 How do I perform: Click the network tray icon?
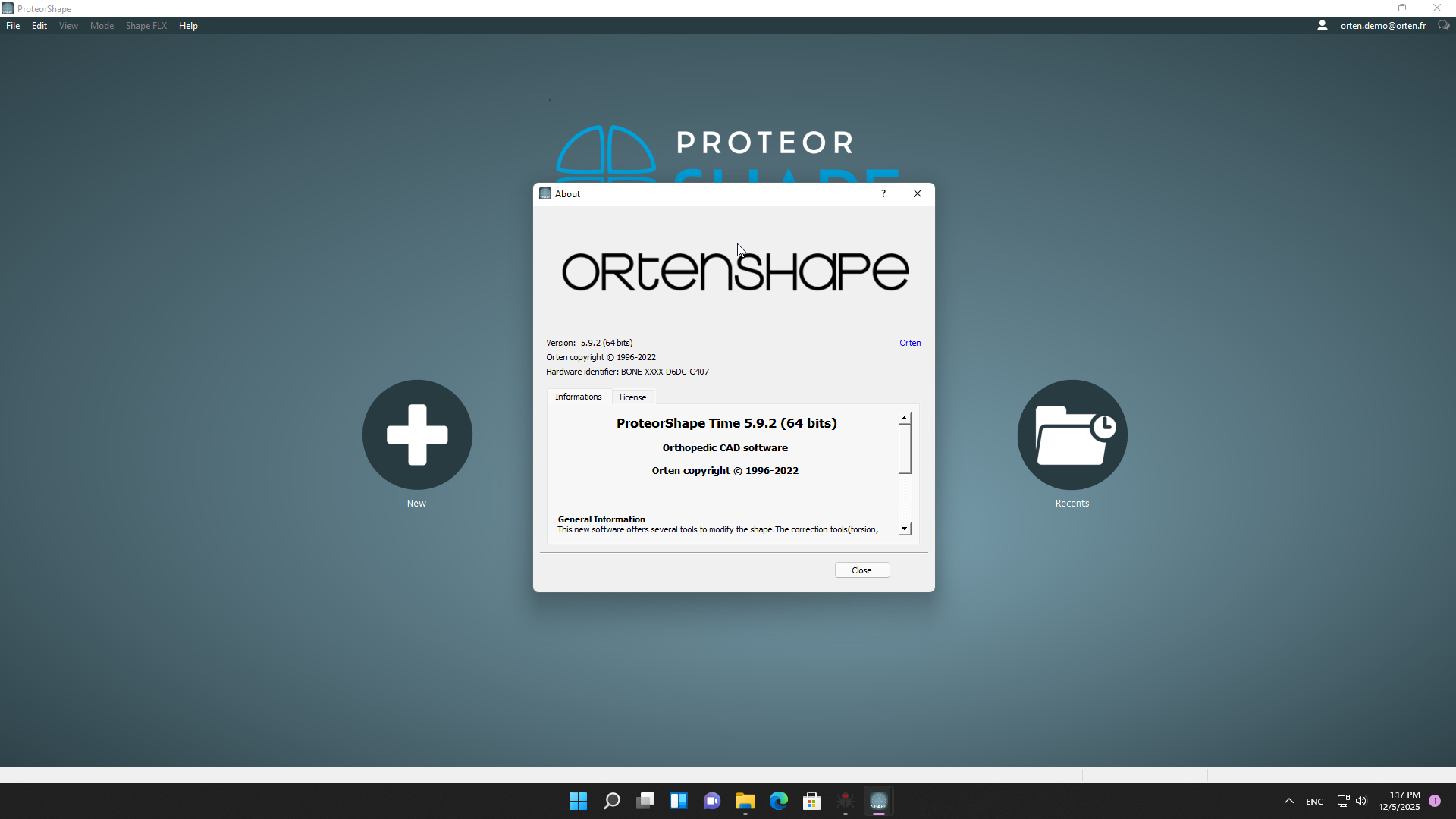tap(1343, 802)
